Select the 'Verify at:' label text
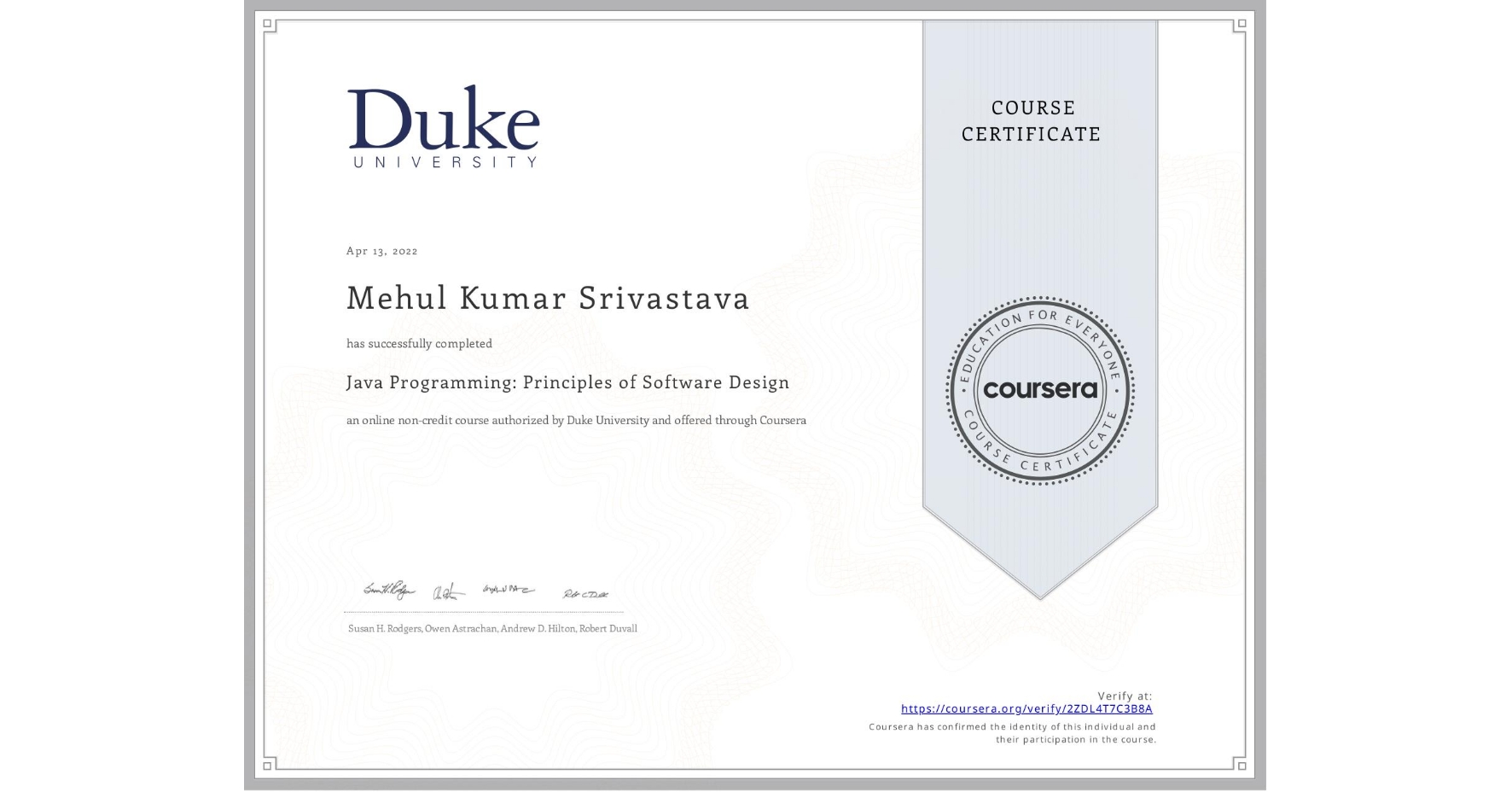 [1124, 695]
